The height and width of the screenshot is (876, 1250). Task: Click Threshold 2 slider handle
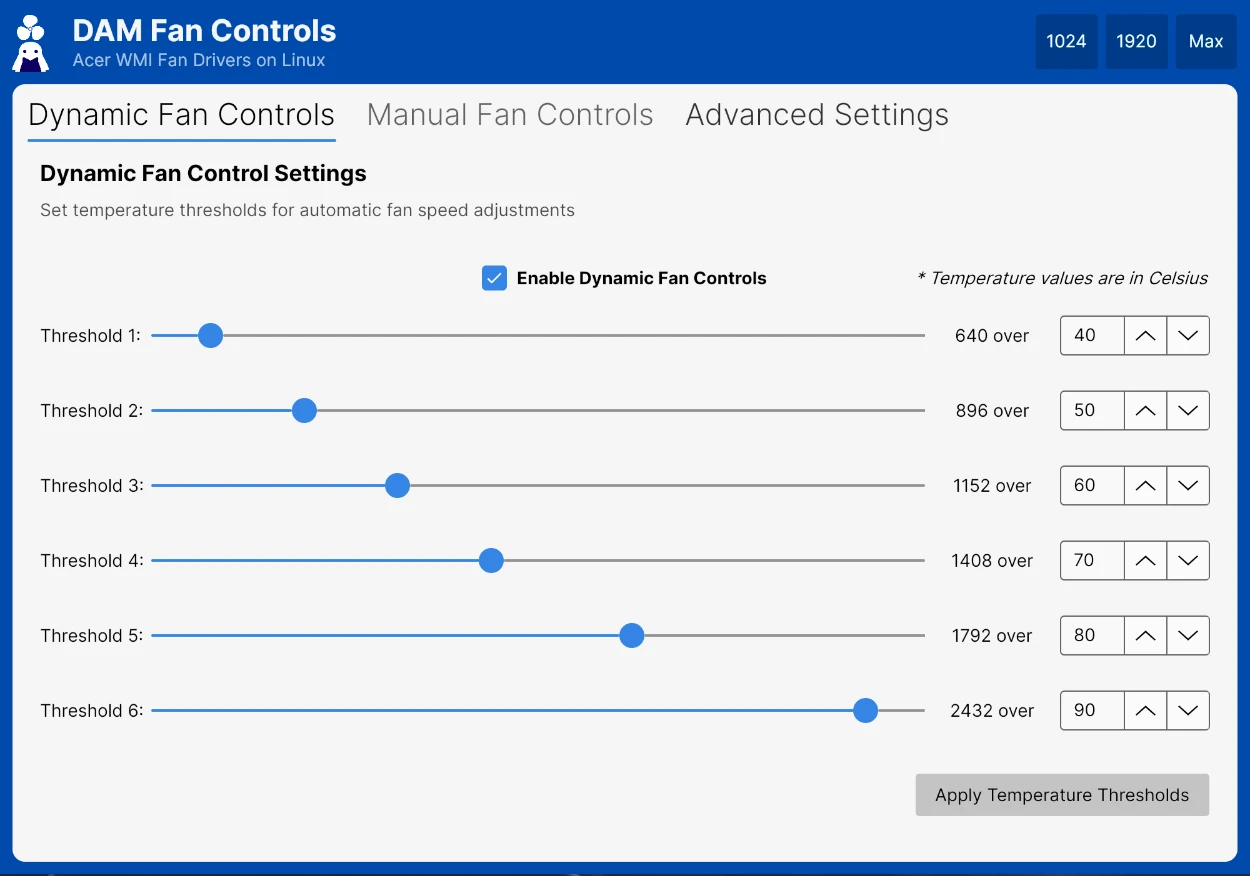pyautogui.click(x=304, y=411)
